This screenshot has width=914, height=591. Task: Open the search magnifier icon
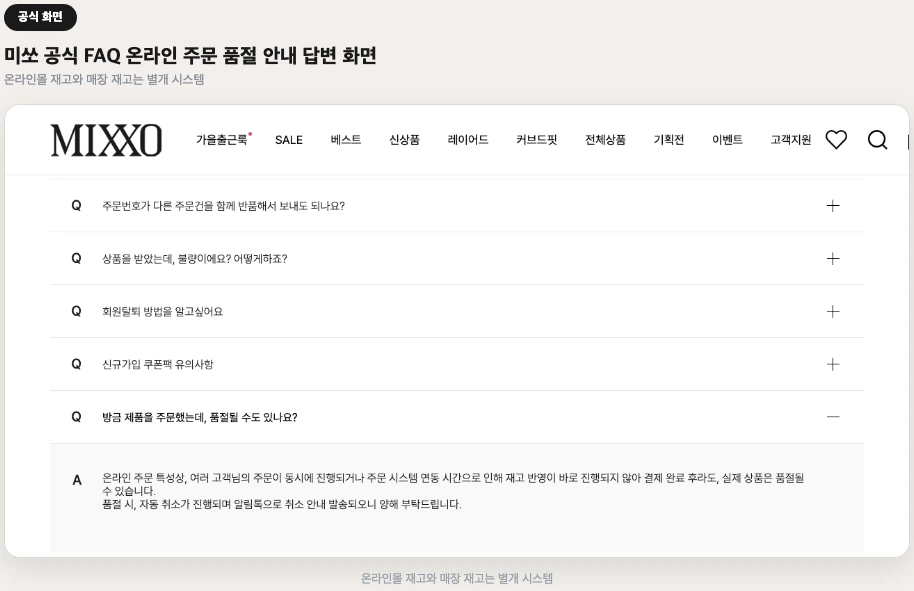(x=877, y=140)
